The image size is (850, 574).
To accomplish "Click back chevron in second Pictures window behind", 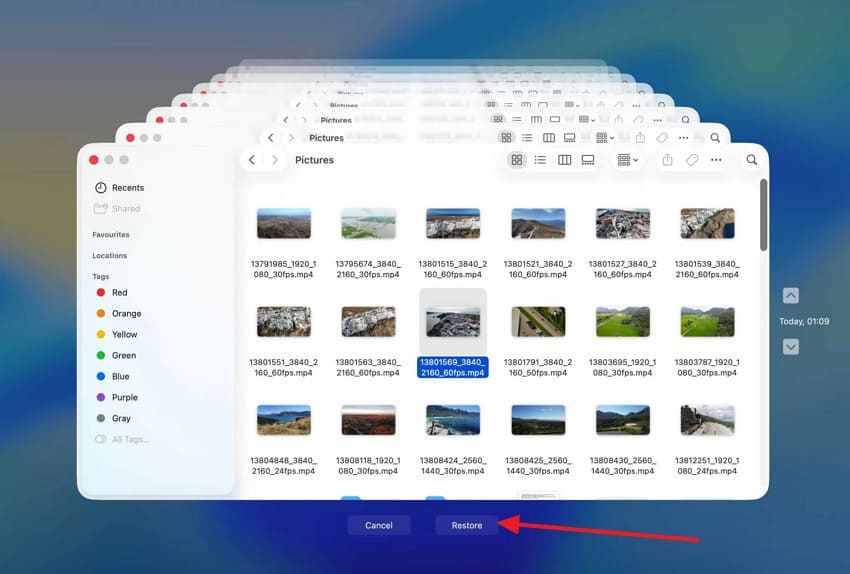I will pos(271,138).
